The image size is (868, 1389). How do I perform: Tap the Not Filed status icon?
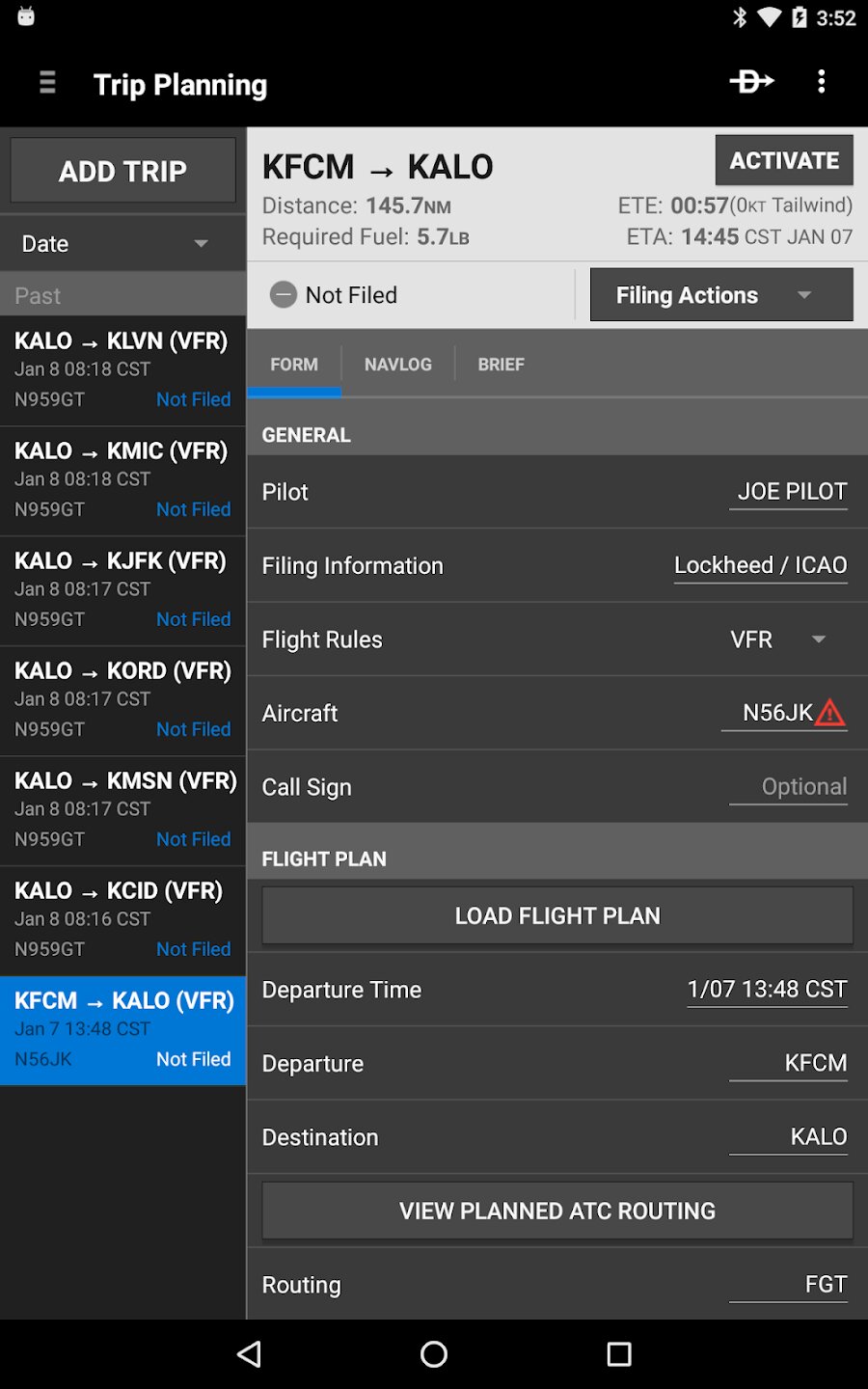284,294
